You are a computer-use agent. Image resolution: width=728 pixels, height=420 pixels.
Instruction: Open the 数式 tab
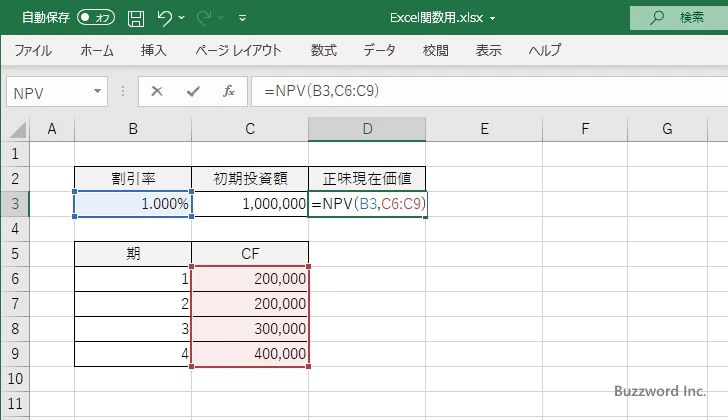point(324,50)
